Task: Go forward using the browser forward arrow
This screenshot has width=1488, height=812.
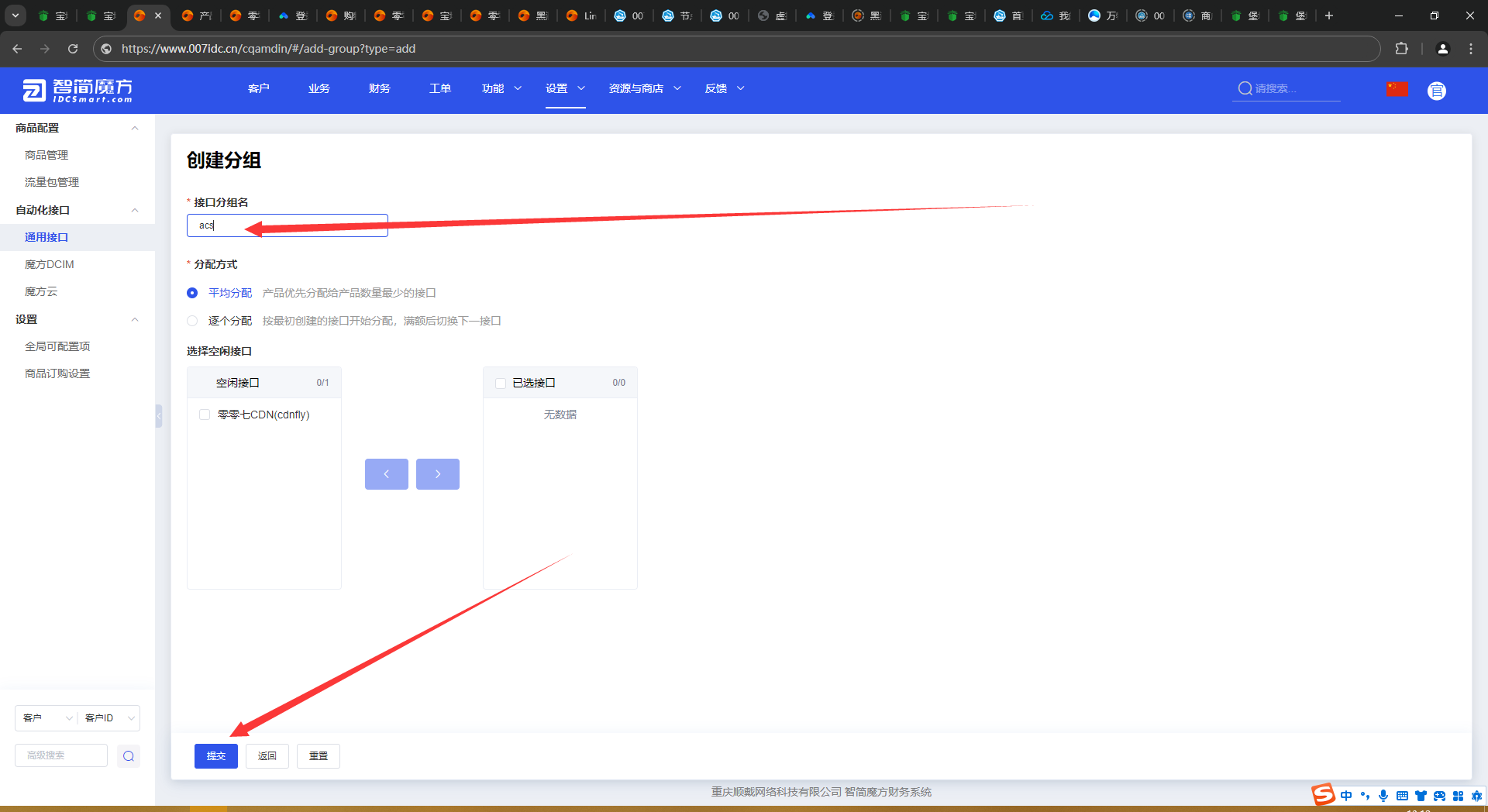Action: click(x=45, y=49)
